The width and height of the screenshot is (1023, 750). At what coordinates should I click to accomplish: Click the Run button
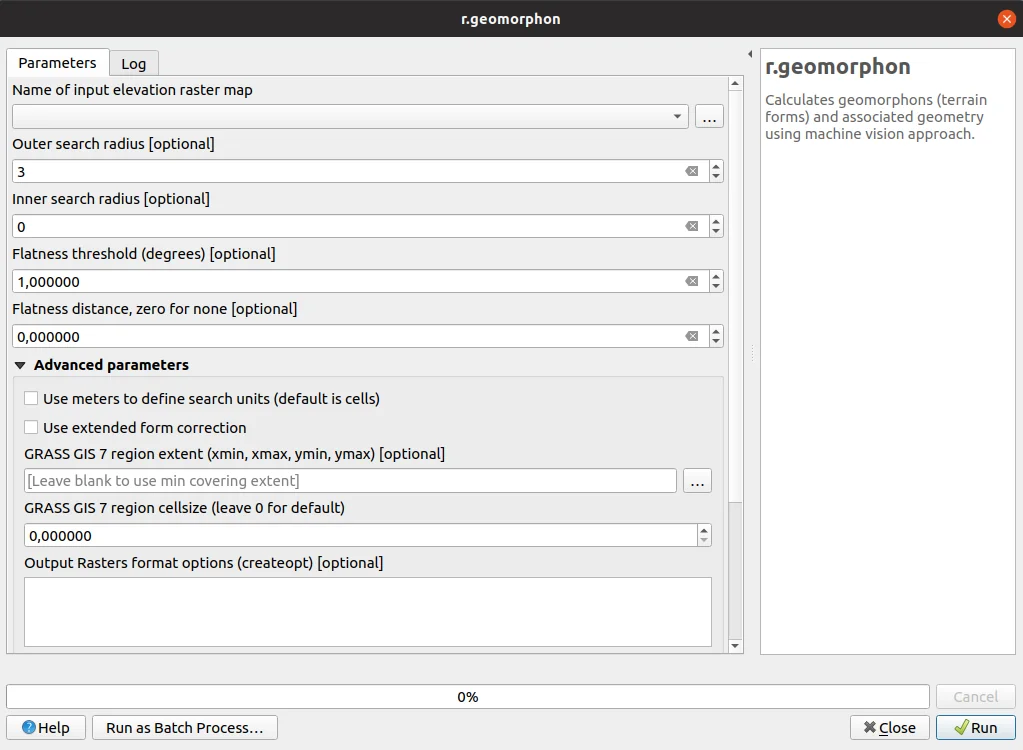[x=975, y=728]
